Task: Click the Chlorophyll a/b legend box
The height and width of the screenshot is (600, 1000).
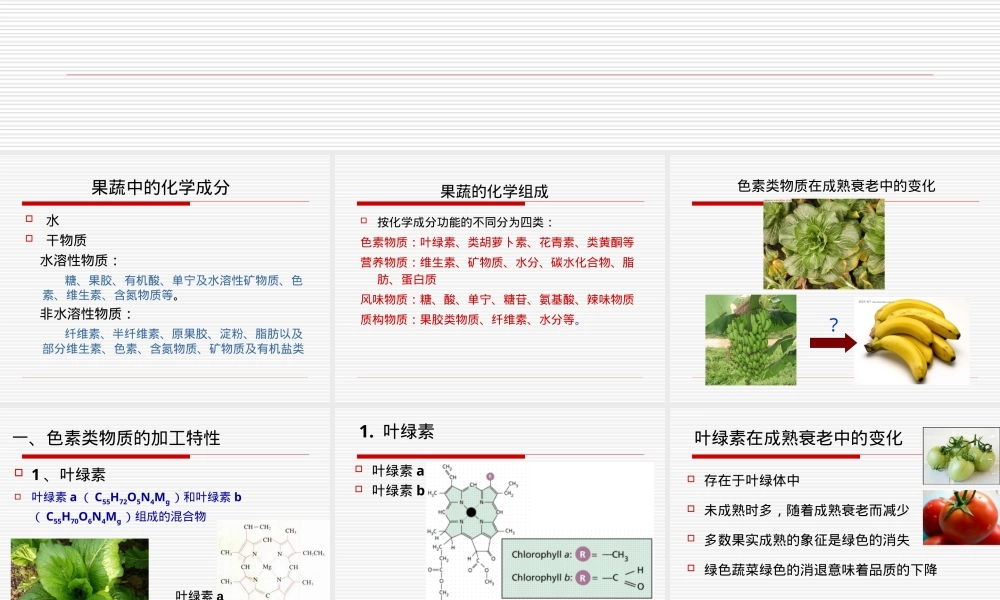Action: (x=577, y=567)
